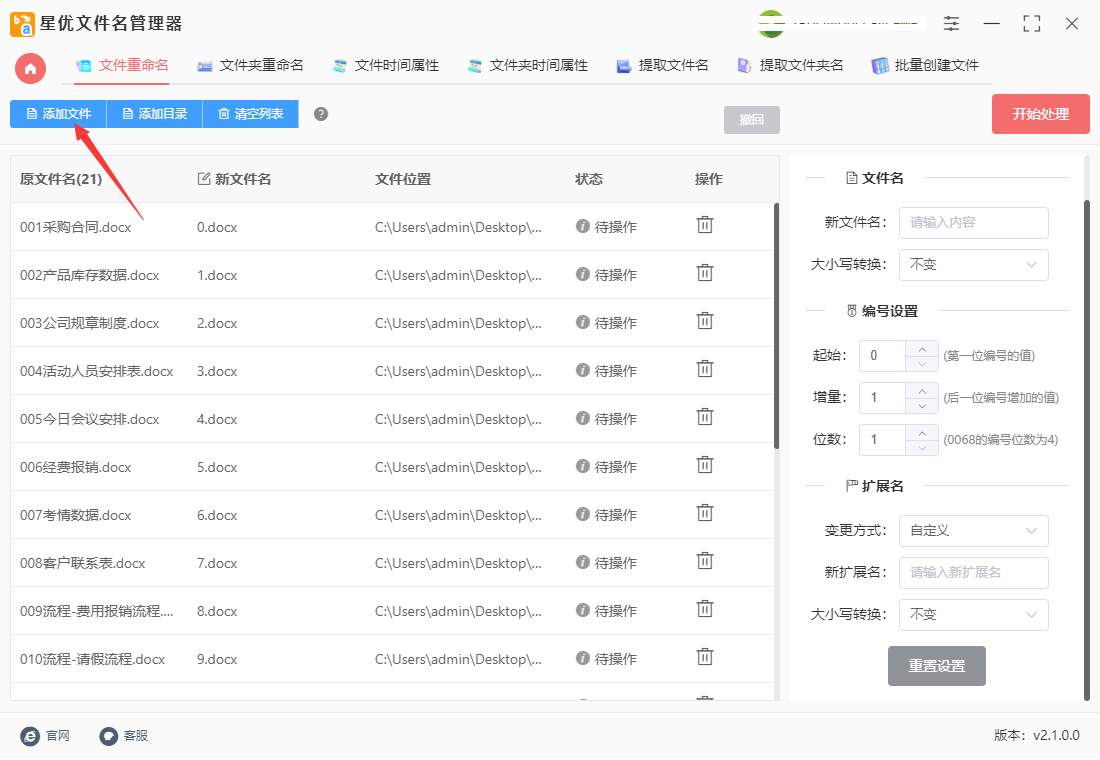Delete the 005今日会议安排.docx row
Viewport: 1100px width, 760px height.
click(x=704, y=418)
